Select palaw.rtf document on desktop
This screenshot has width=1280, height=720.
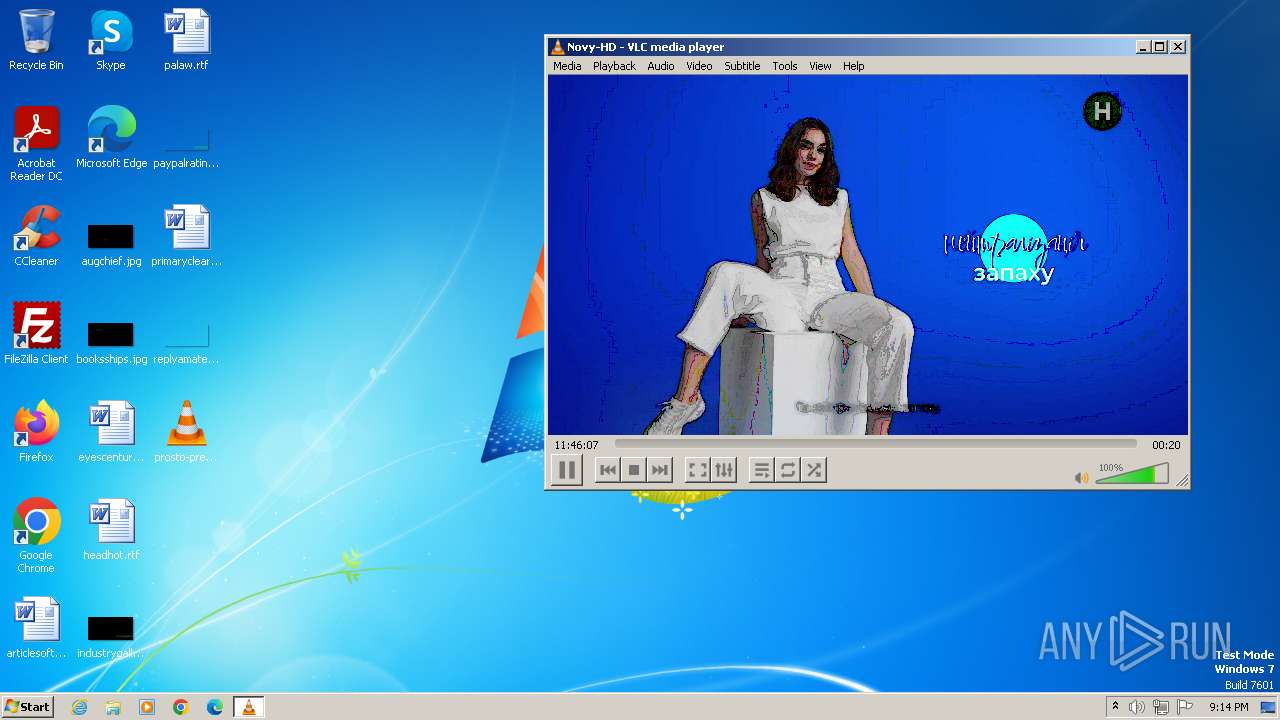pyautogui.click(x=186, y=40)
